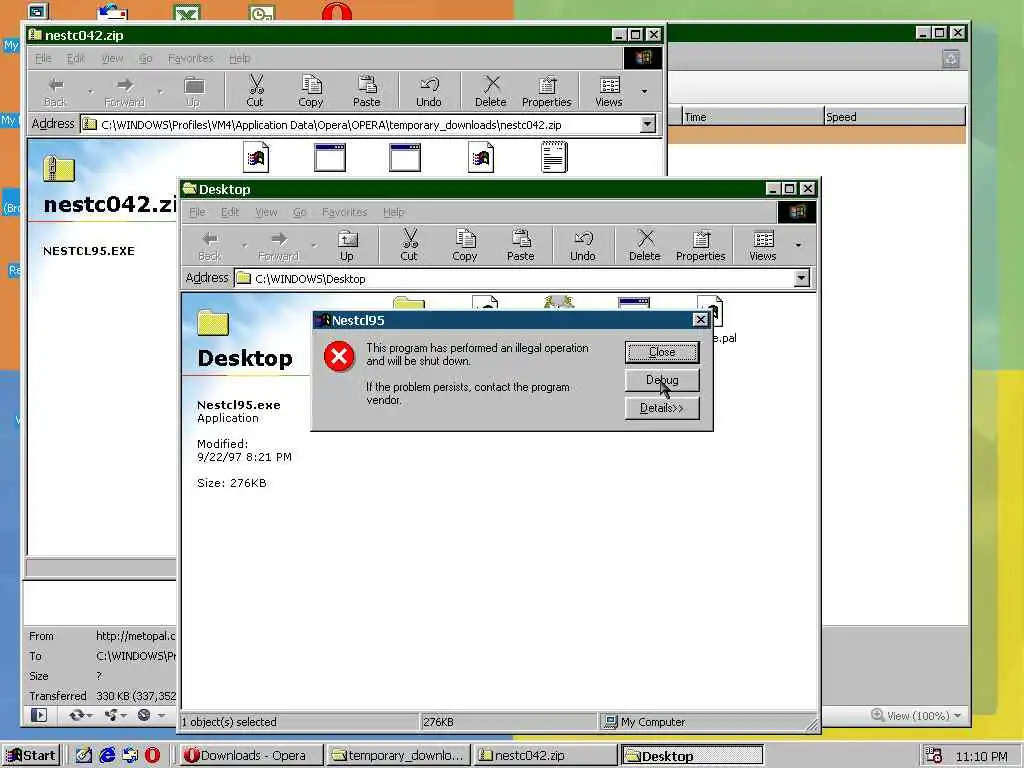
Task: Open Edit menu in Desktop window
Action: click(x=230, y=212)
